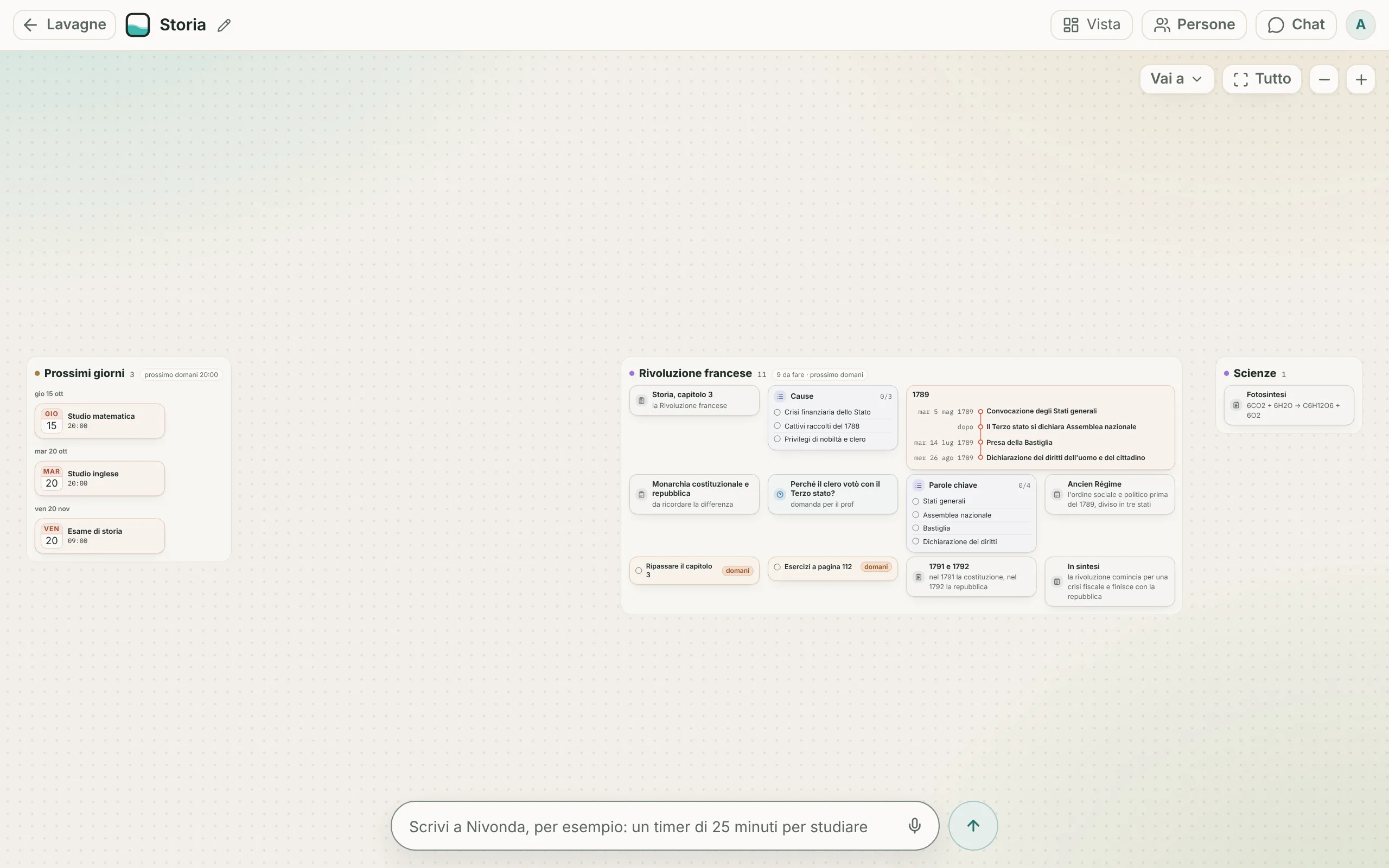Viewport: 1389px width, 868px height.
Task: Open the user avatar A
Action: (1360, 25)
